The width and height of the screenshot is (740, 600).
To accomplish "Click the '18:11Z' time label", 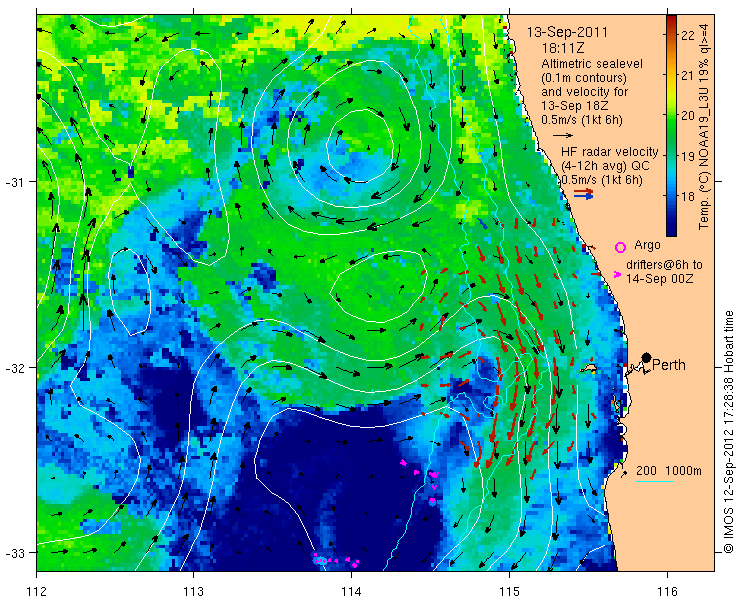I will click(x=563, y=48).
